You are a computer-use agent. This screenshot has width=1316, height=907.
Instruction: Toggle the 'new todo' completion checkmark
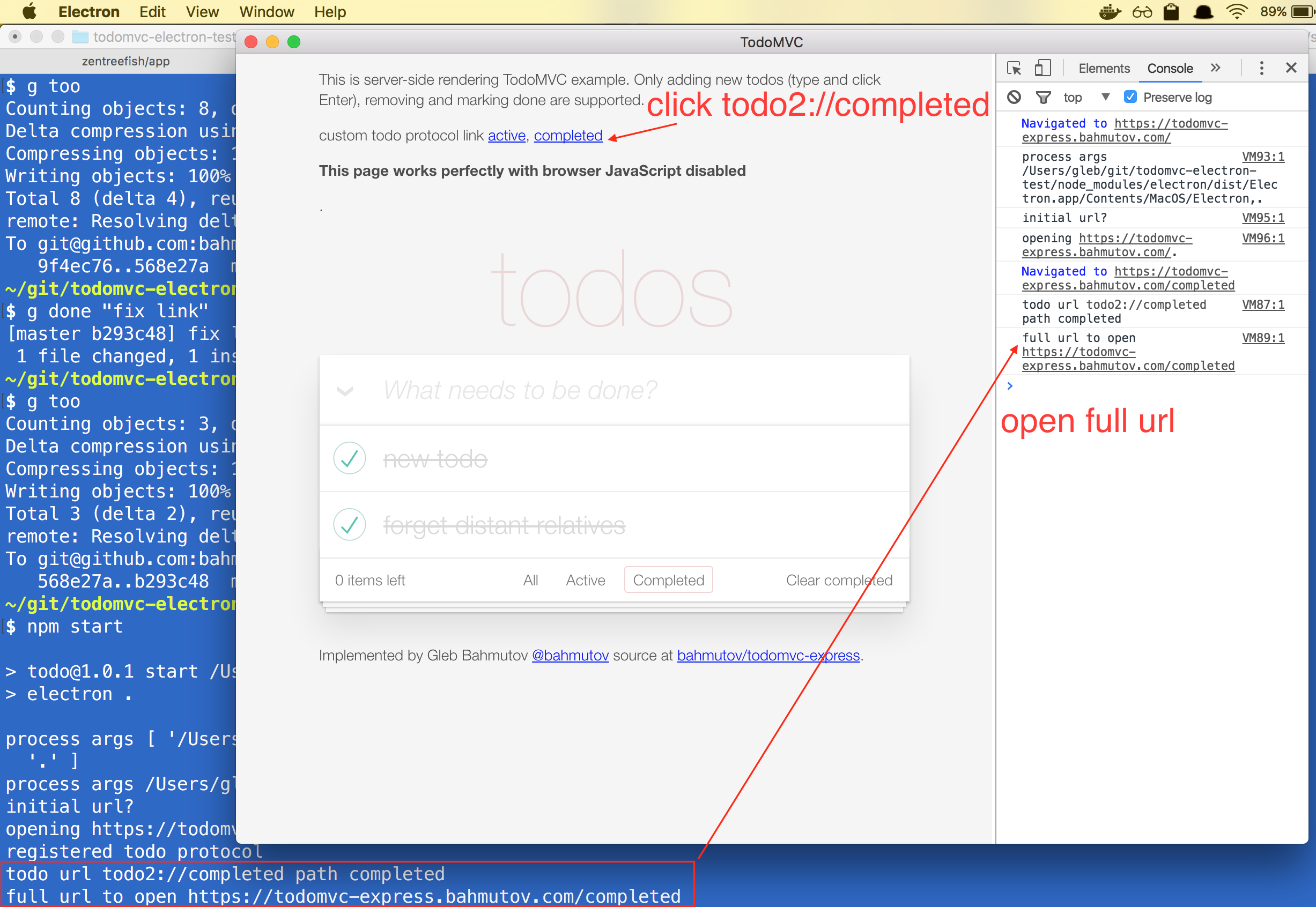pos(349,458)
